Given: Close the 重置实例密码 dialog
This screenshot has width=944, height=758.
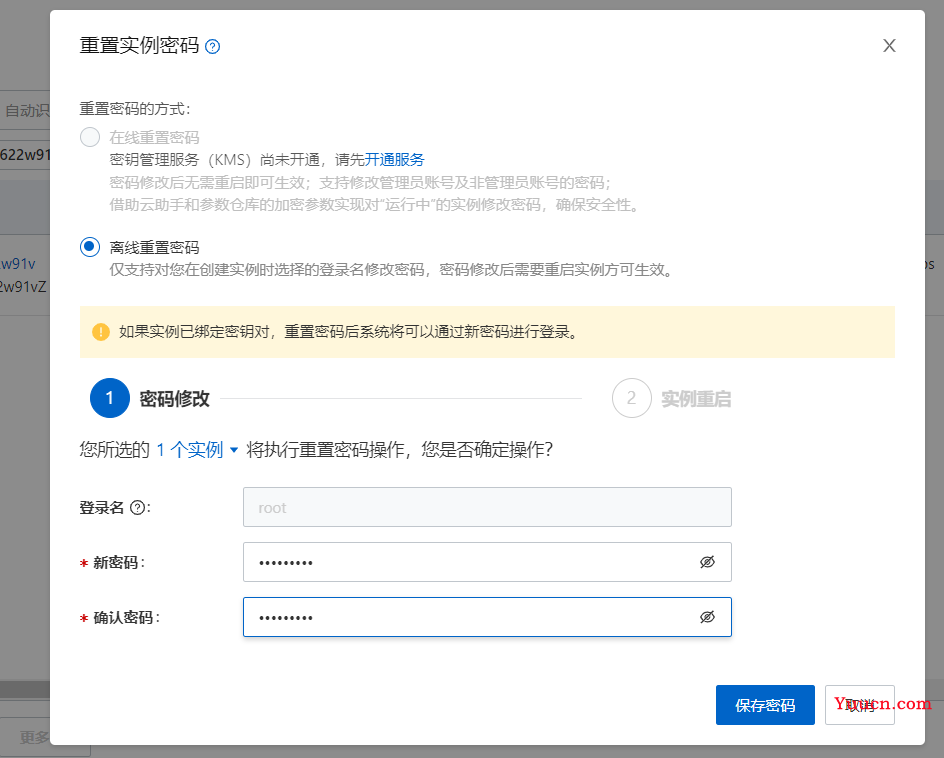Looking at the screenshot, I should (889, 46).
